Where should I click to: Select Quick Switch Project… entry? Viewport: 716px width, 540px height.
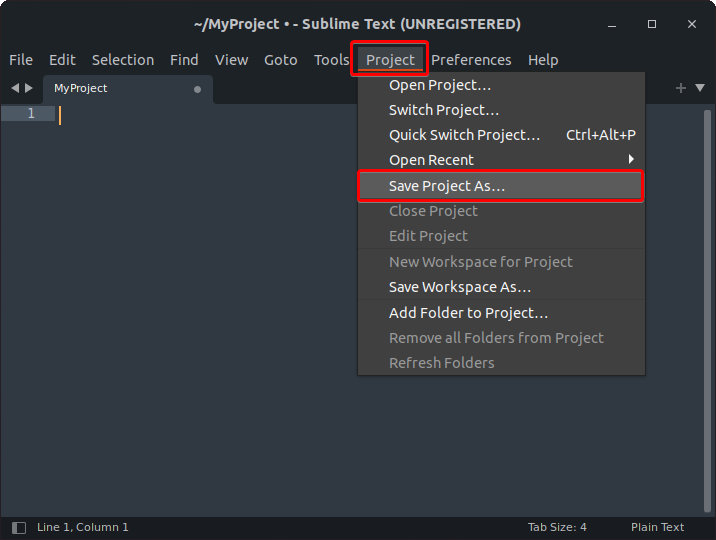(x=501, y=135)
